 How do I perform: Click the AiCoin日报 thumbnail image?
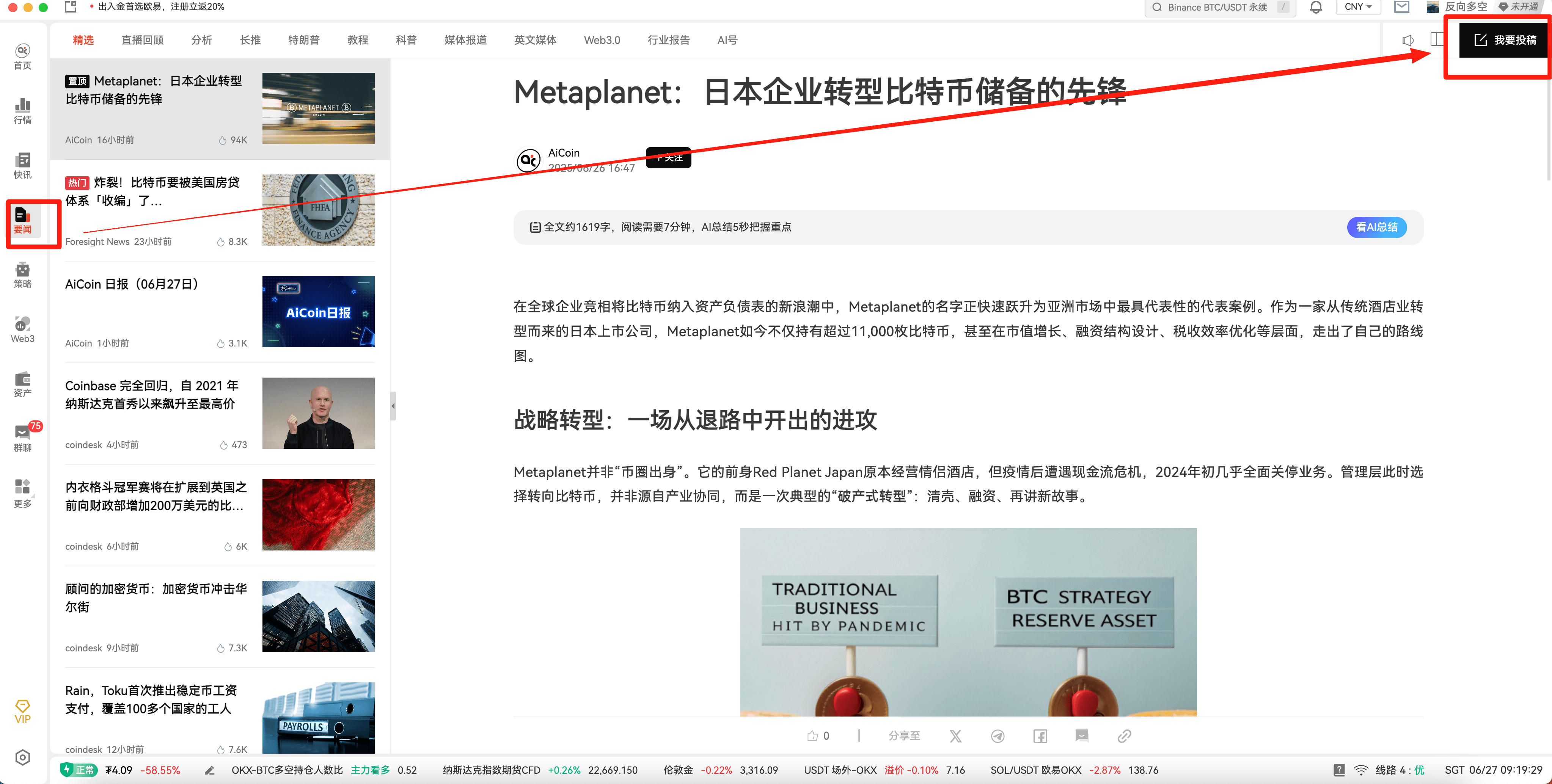[x=318, y=311]
